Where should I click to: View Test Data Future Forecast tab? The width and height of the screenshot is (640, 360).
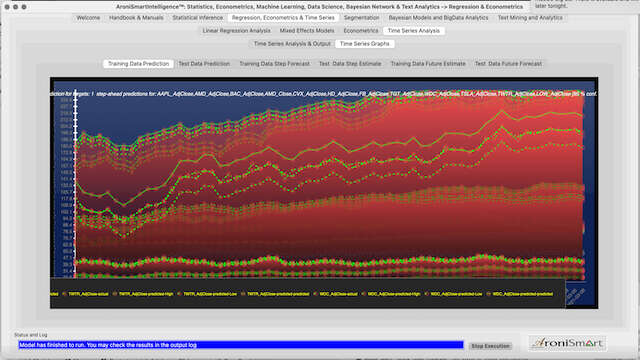point(508,64)
